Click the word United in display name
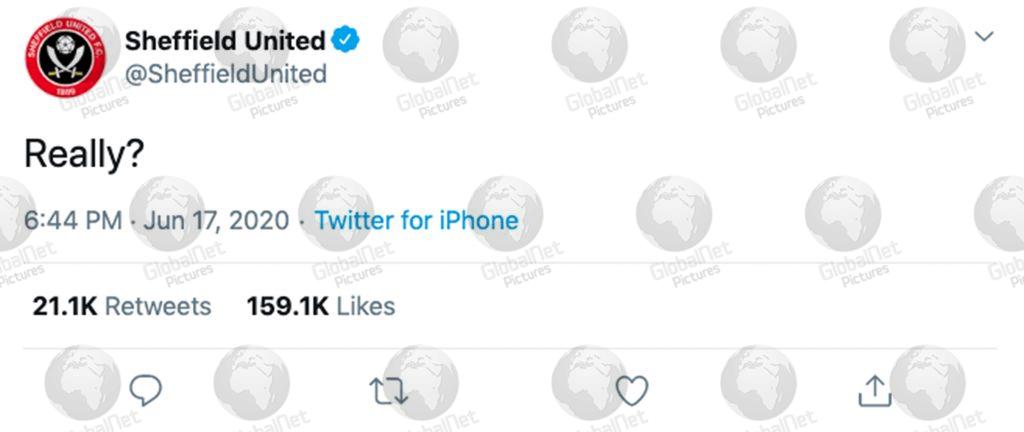The height and width of the screenshot is (432, 1024). click(x=285, y=41)
